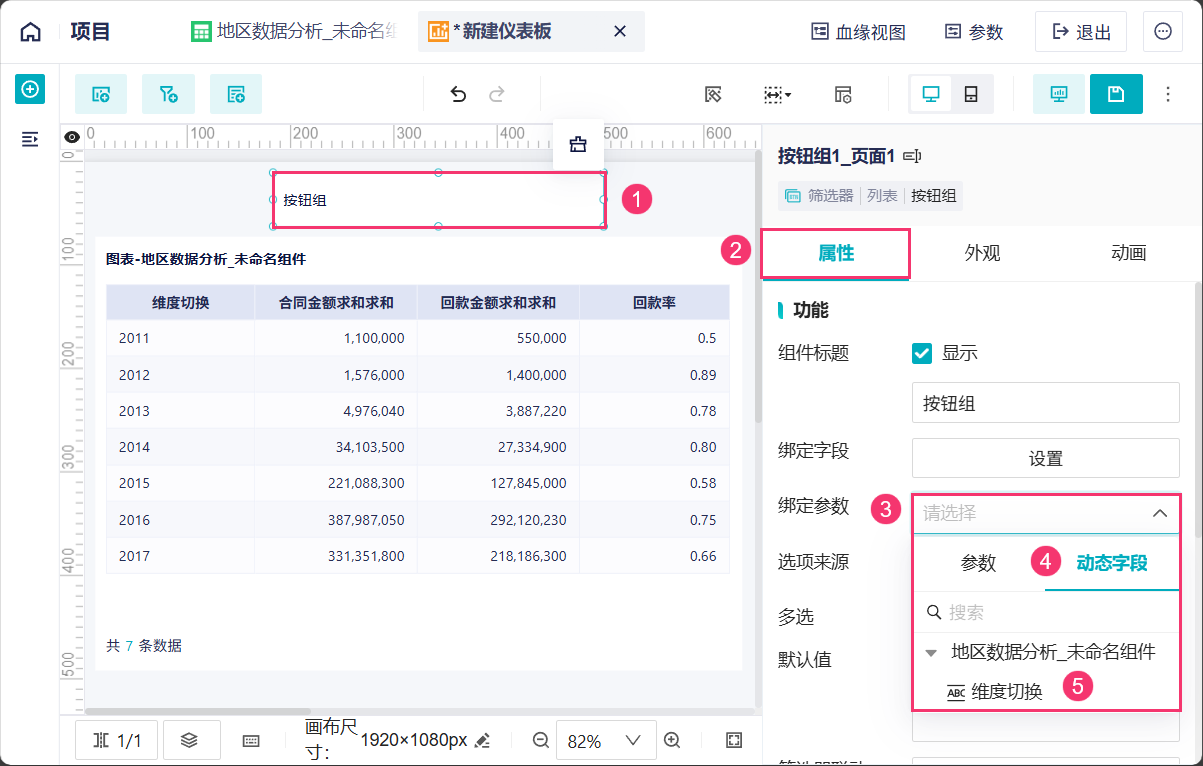Click the 组件标题 text input
Image resolution: width=1203 pixels, height=766 pixels.
click(x=1045, y=404)
